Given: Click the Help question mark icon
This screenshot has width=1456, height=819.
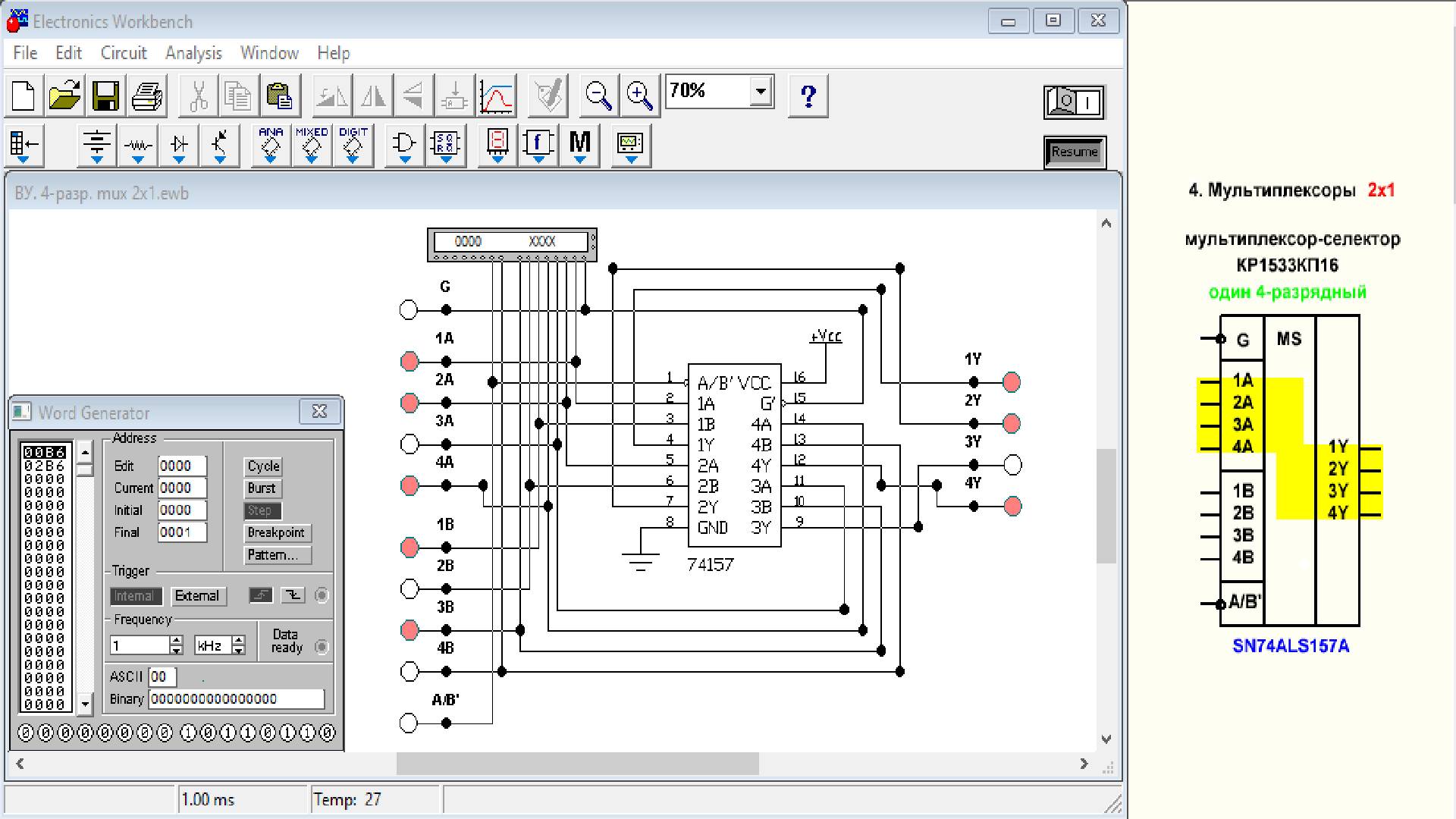Looking at the screenshot, I should click(808, 96).
